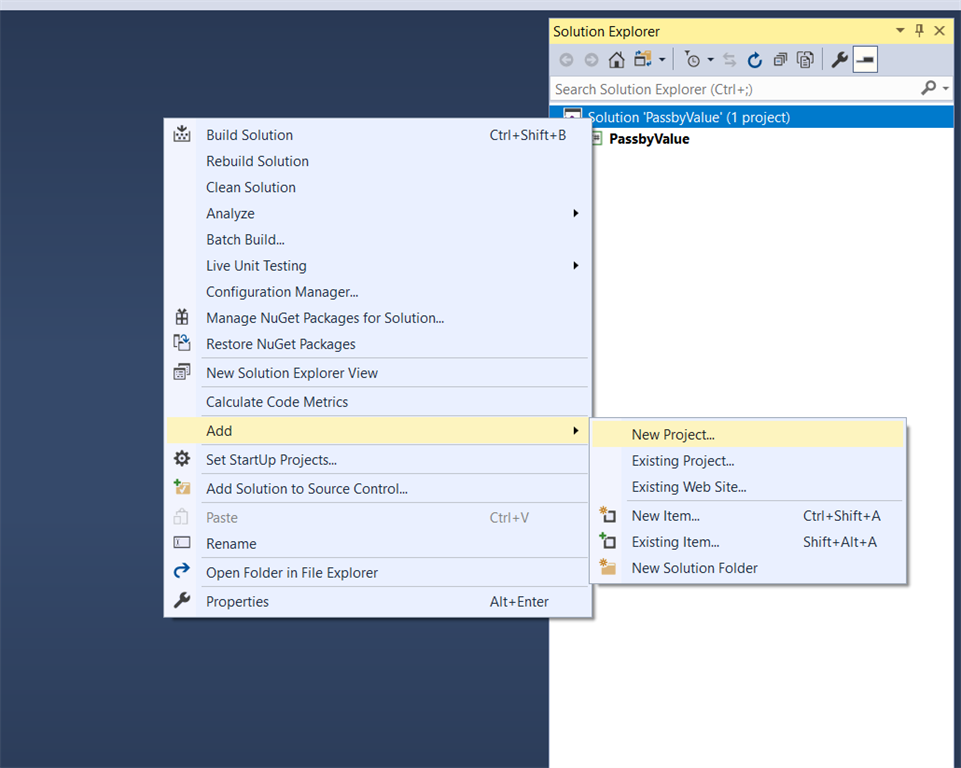Click the New Solution Explorer View icon
The image size is (961, 768).
click(x=182, y=371)
